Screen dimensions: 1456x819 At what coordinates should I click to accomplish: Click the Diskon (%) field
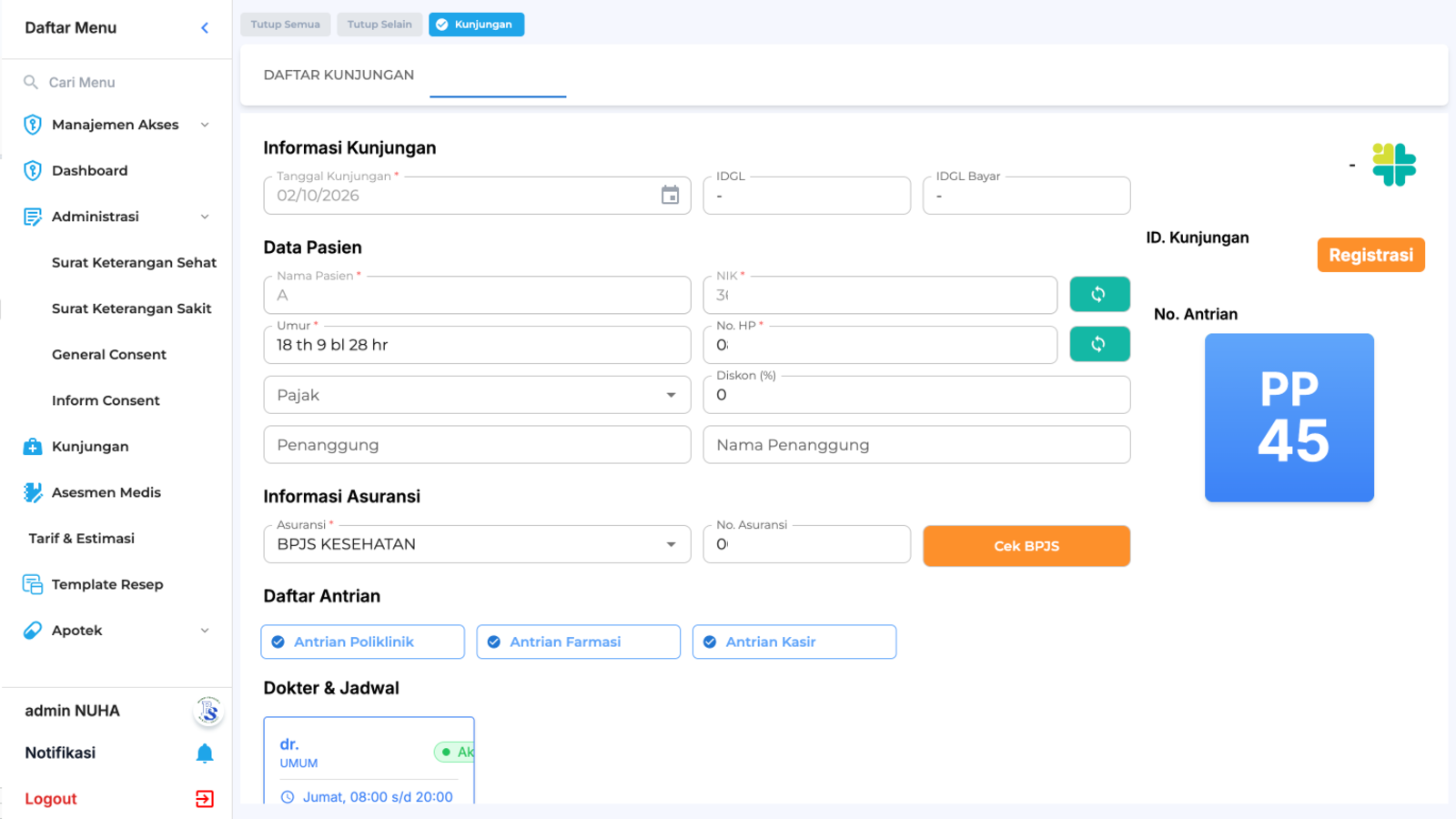(916, 395)
